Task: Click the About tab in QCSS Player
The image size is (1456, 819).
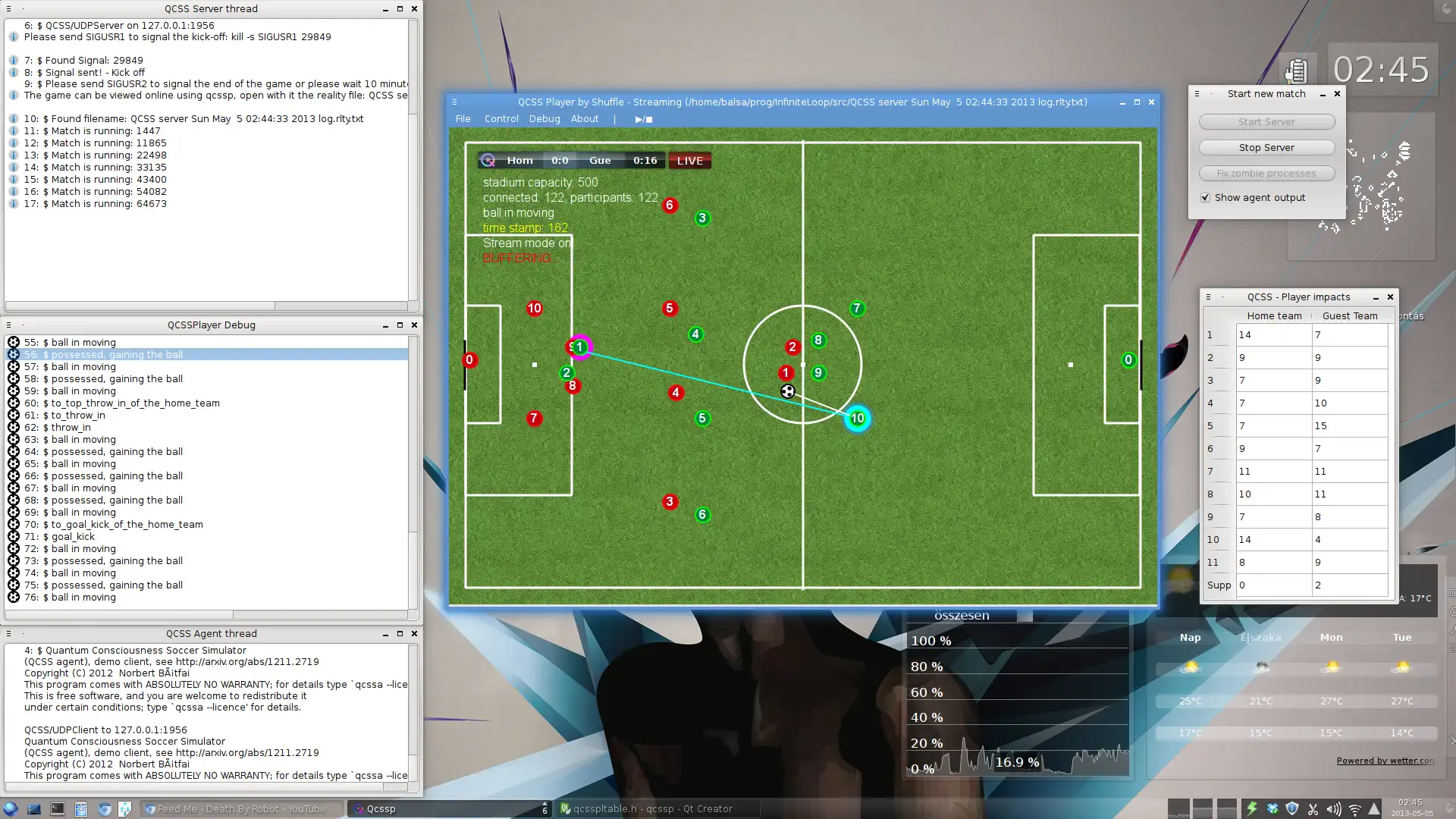Action: pyautogui.click(x=585, y=118)
